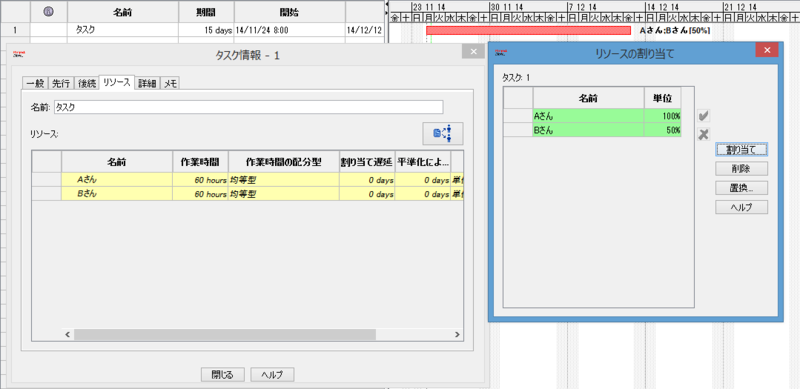Close the タスク情報 dialog

point(473,52)
